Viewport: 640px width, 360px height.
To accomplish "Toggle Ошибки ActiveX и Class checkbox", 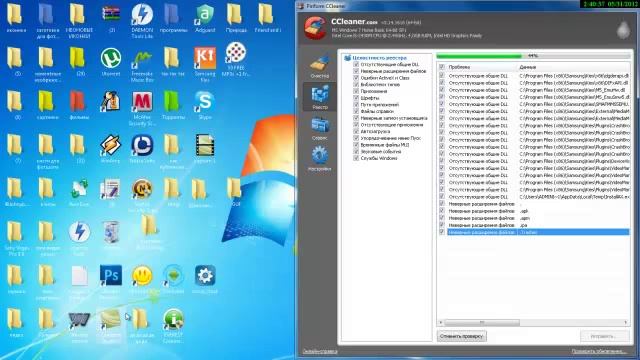I will click(x=356, y=78).
